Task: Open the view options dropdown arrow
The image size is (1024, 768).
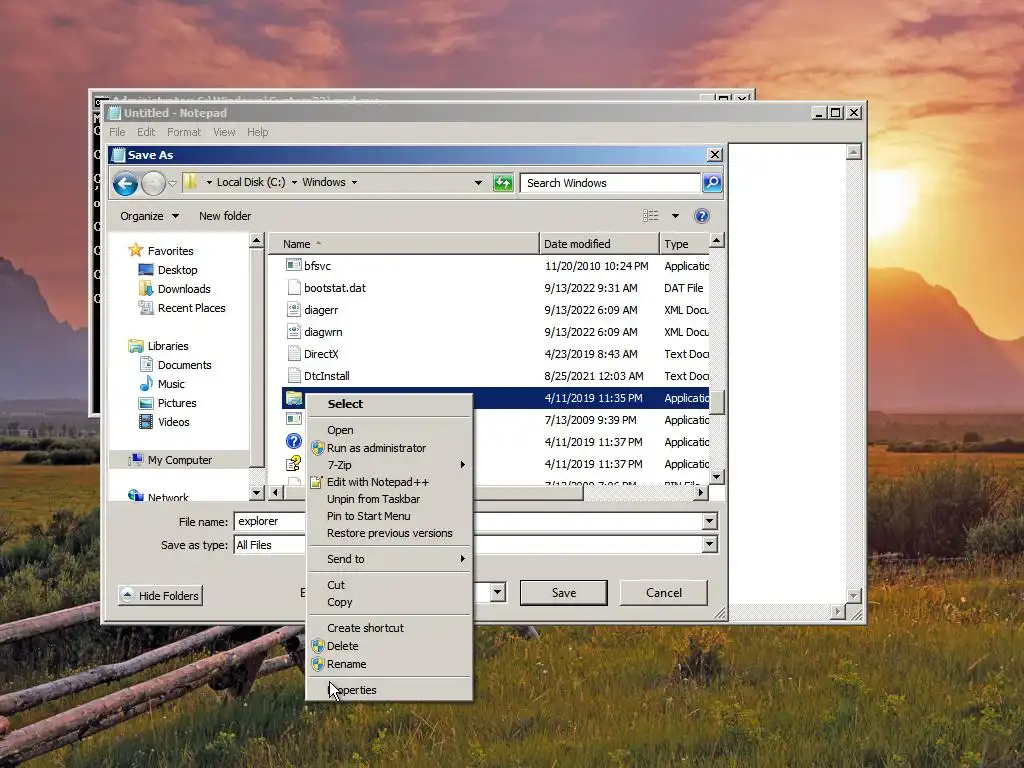Action: [675, 216]
